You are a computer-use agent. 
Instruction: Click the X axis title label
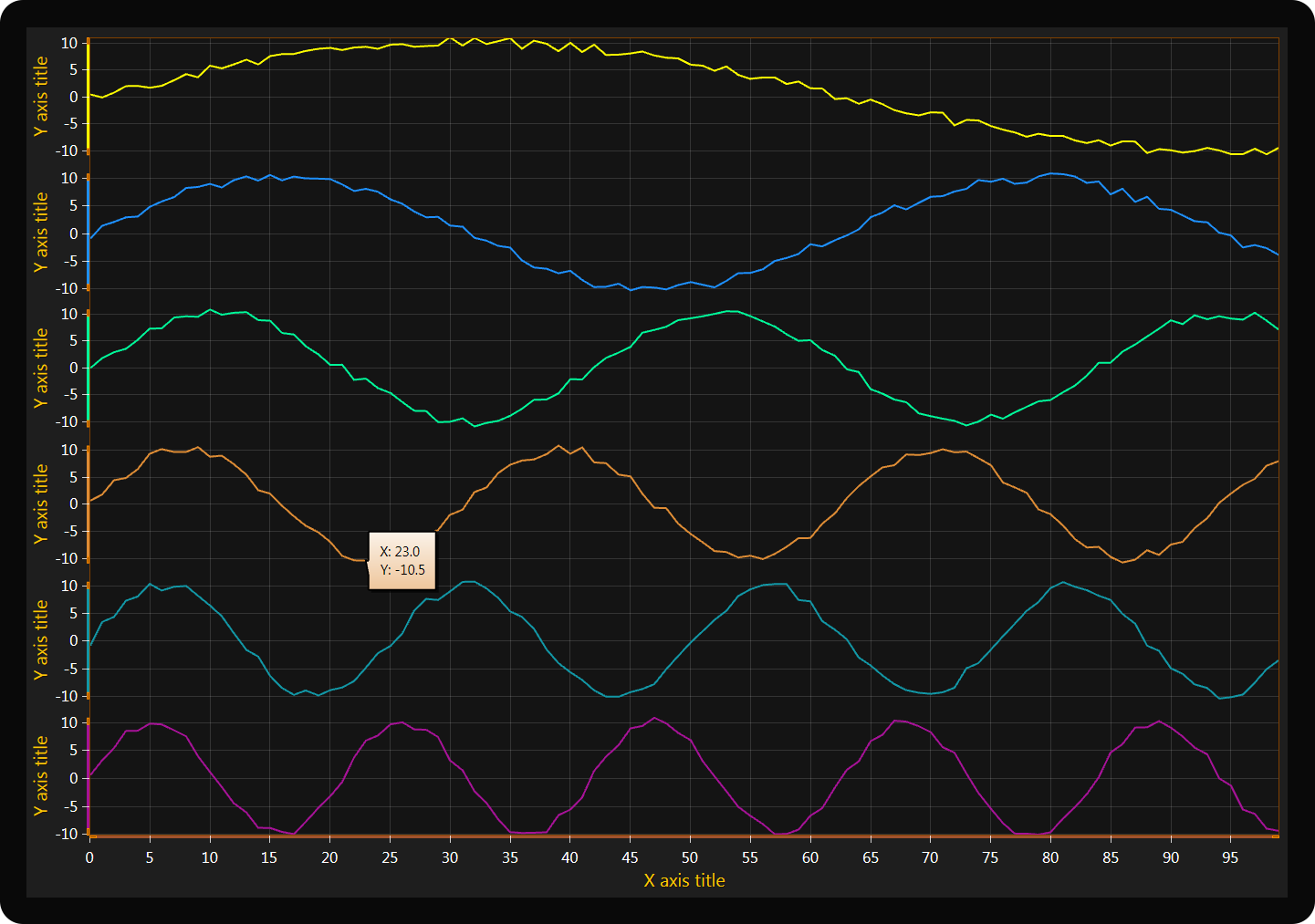684,880
